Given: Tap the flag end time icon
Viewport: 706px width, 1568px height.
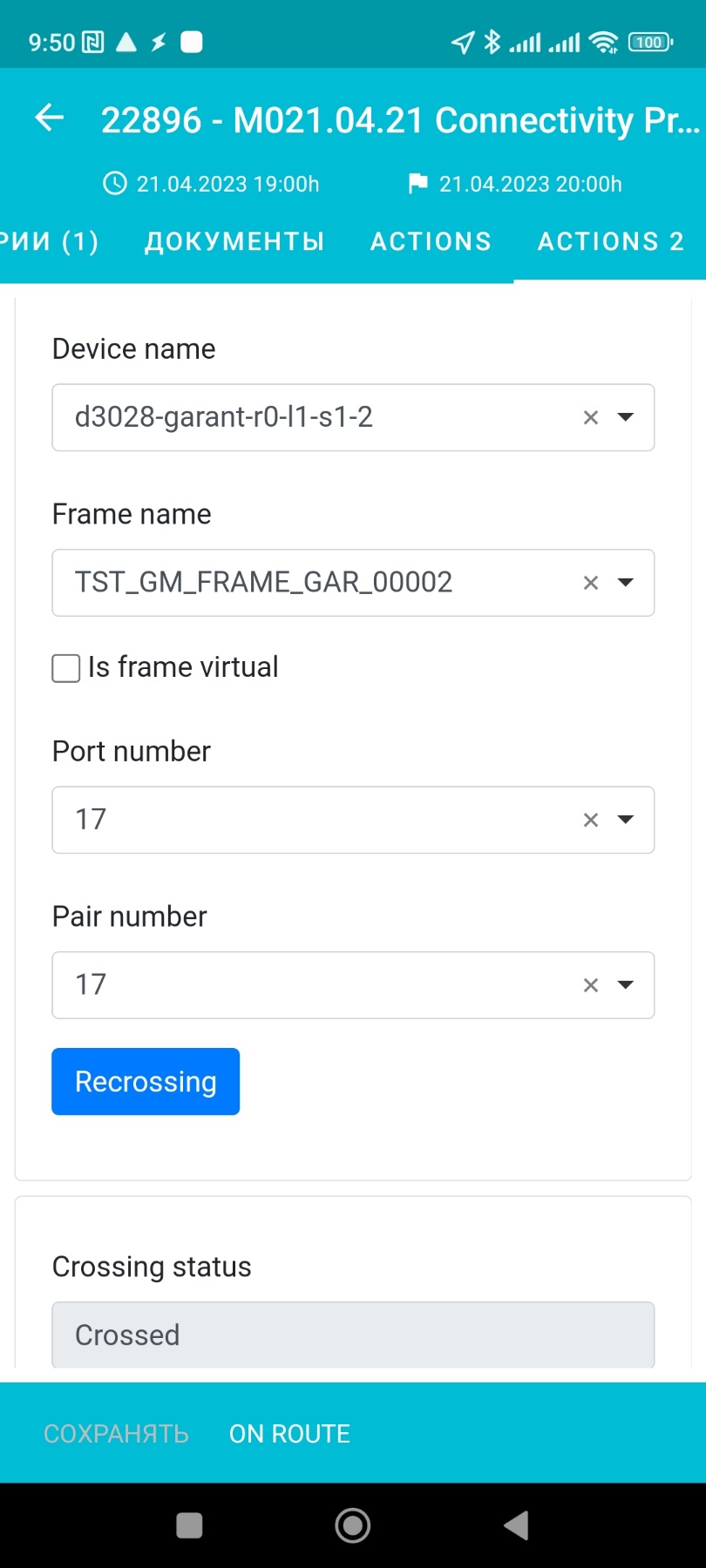Looking at the screenshot, I should coord(418,184).
